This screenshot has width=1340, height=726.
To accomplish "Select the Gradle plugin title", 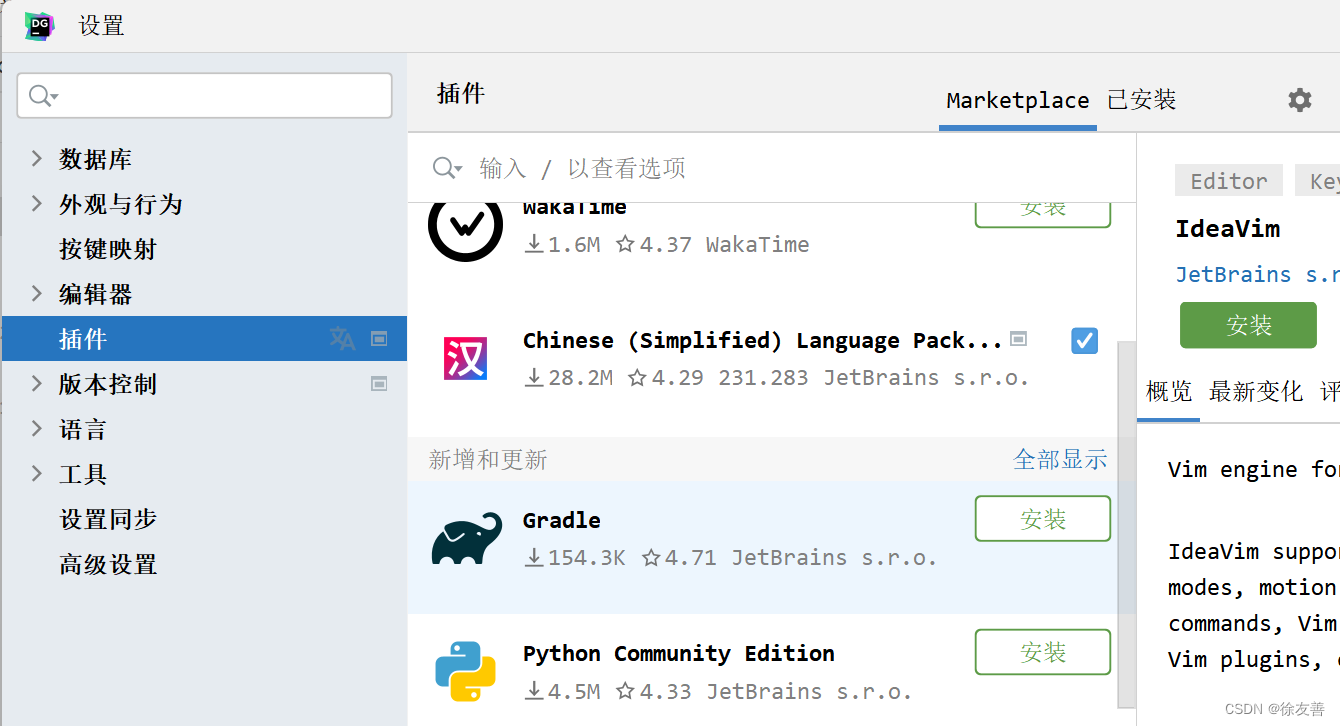I will coord(561,520).
